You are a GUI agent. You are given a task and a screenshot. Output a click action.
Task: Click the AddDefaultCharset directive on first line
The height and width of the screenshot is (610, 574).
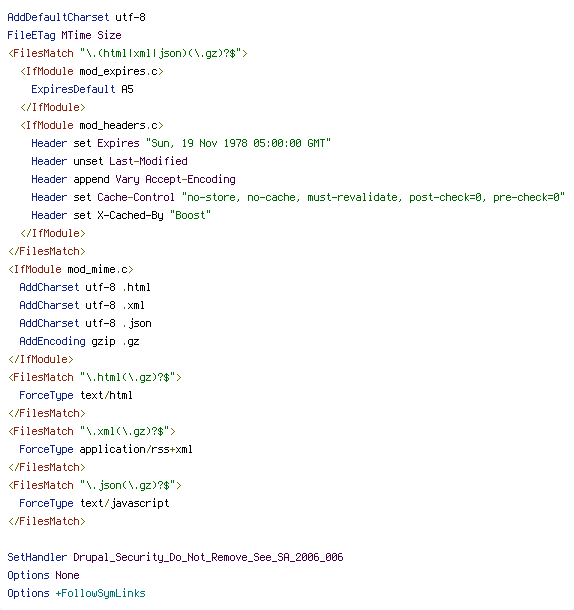point(58,18)
